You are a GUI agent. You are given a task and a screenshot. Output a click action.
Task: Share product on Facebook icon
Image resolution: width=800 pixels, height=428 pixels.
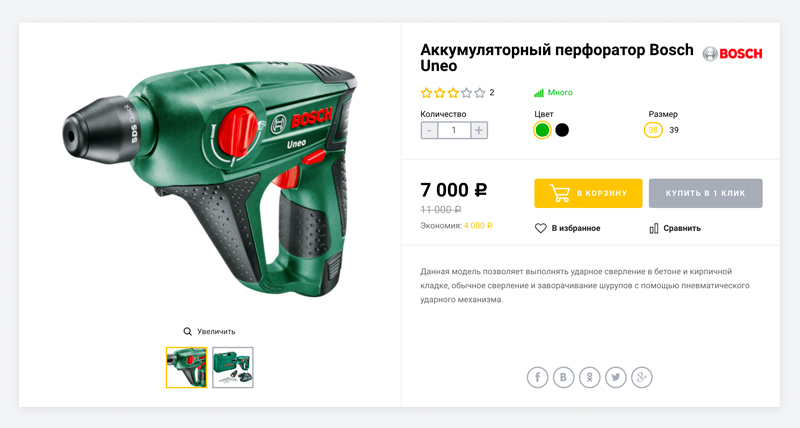click(537, 377)
